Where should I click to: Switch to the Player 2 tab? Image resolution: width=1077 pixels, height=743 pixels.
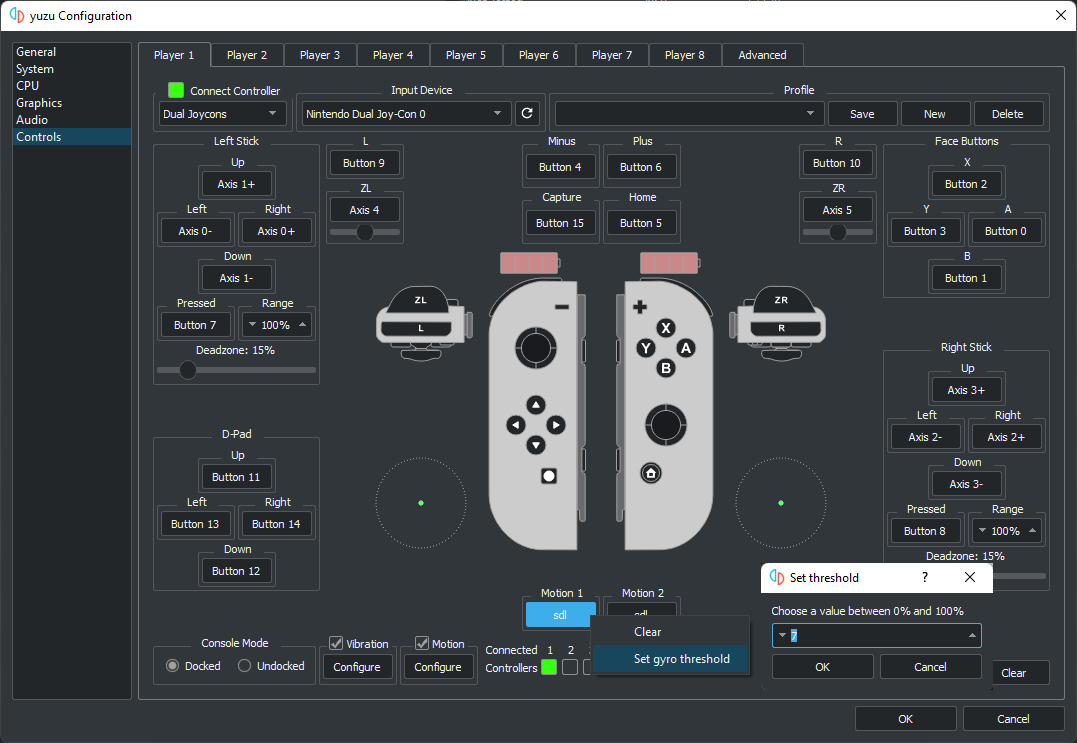click(x=247, y=55)
